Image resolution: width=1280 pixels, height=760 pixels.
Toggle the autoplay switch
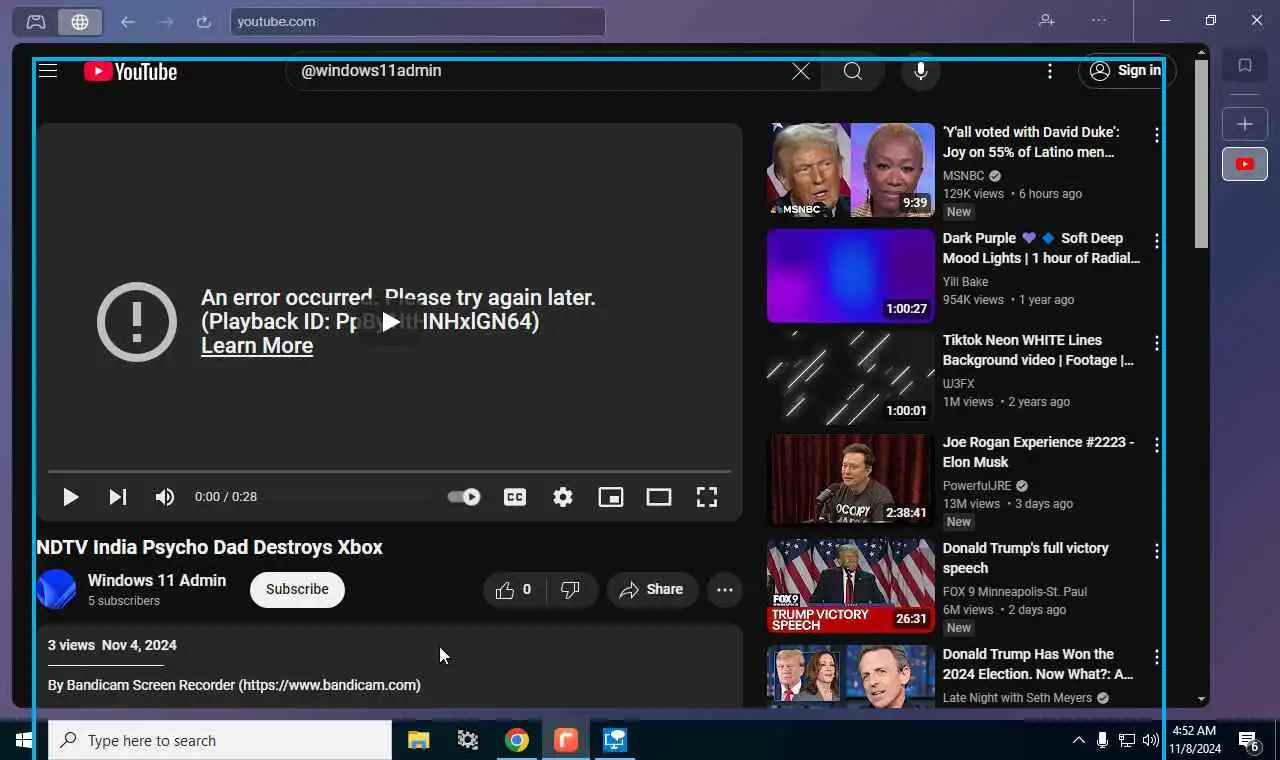pos(463,497)
